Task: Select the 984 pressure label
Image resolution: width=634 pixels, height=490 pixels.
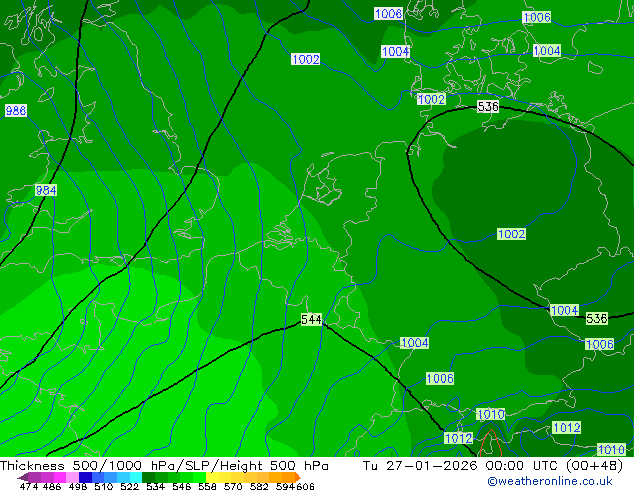Action: (x=46, y=190)
